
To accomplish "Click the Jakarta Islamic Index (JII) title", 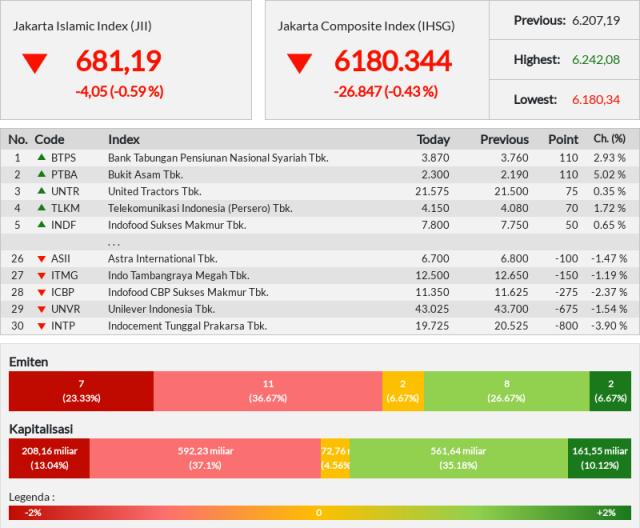I will point(82,26).
